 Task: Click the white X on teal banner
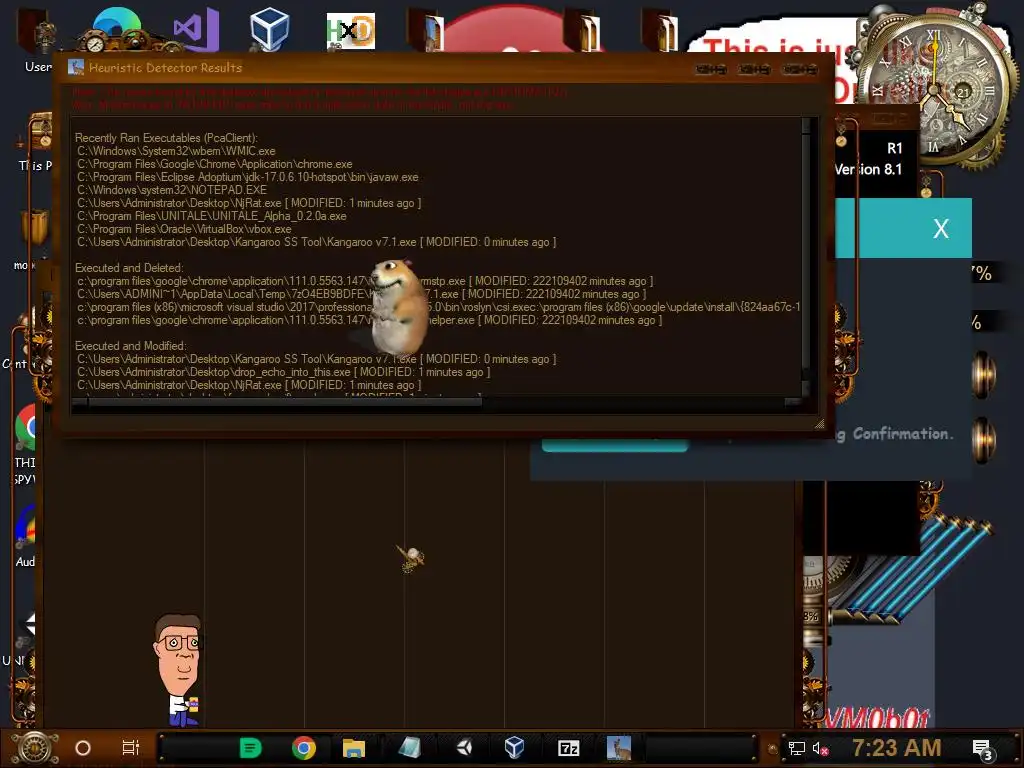940,229
